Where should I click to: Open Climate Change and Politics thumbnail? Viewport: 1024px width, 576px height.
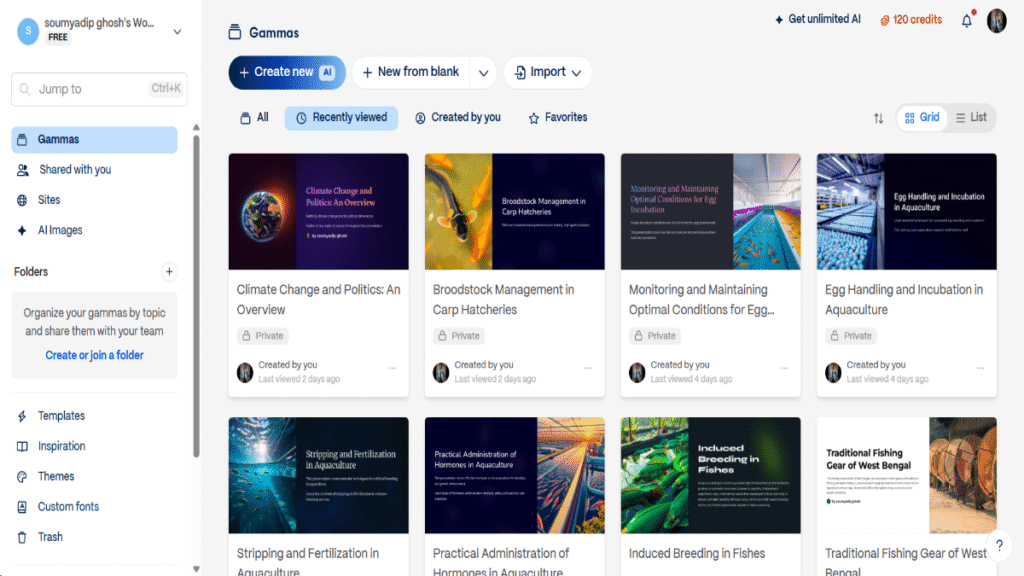pos(319,212)
